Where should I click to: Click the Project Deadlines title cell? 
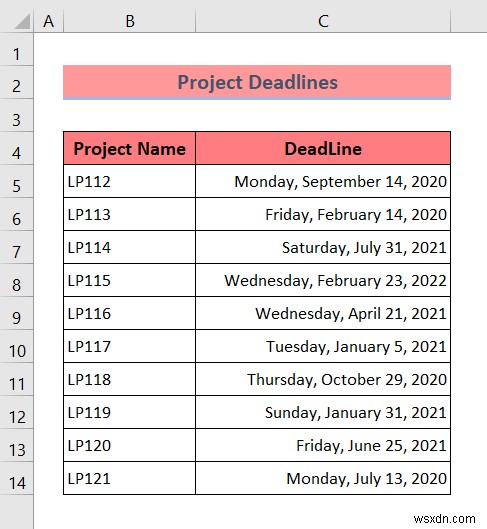pos(257,82)
